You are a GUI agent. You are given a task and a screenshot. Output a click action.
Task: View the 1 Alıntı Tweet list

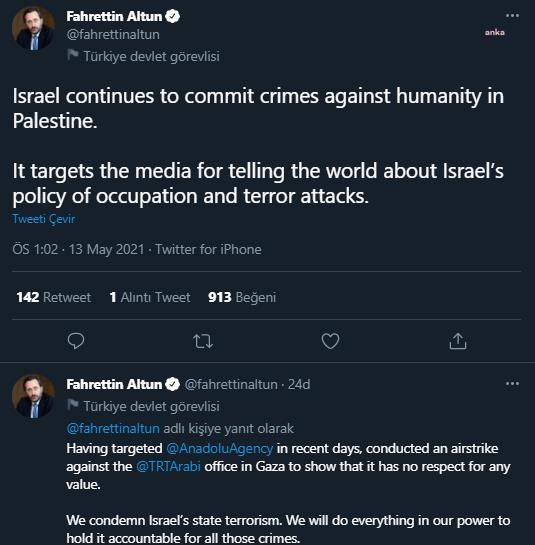(150, 297)
